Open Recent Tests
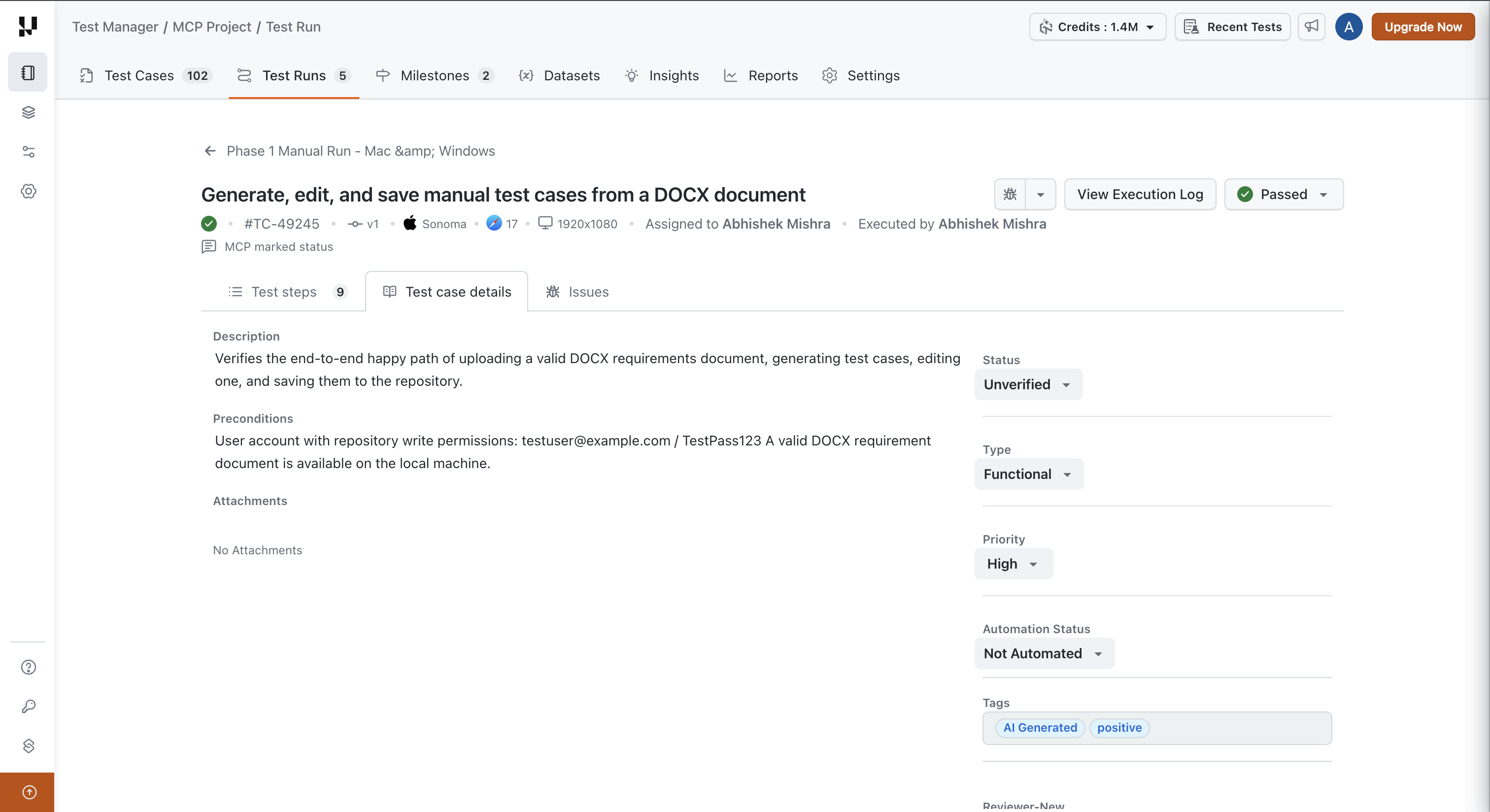This screenshot has width=1490, height=812. pos(1232,27)
